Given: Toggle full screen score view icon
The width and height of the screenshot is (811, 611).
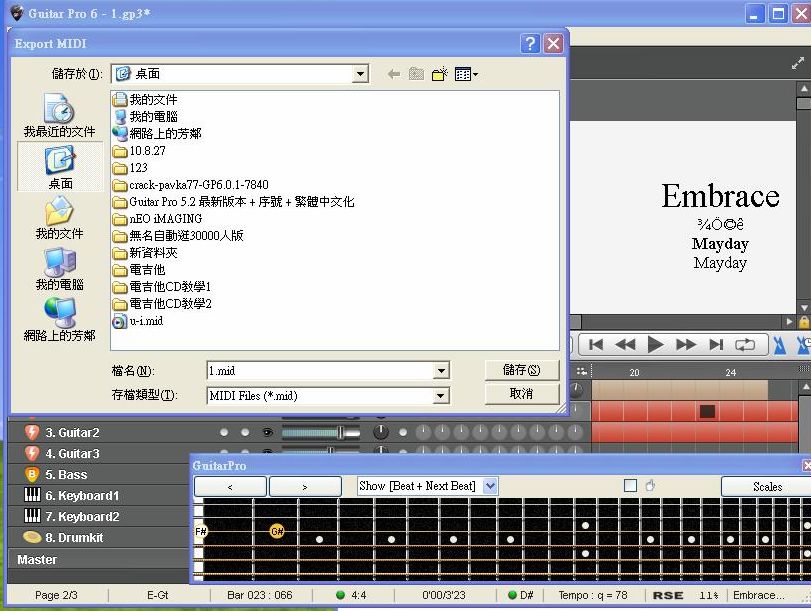Looking at the screenshot, I should (x=798, y=64).
